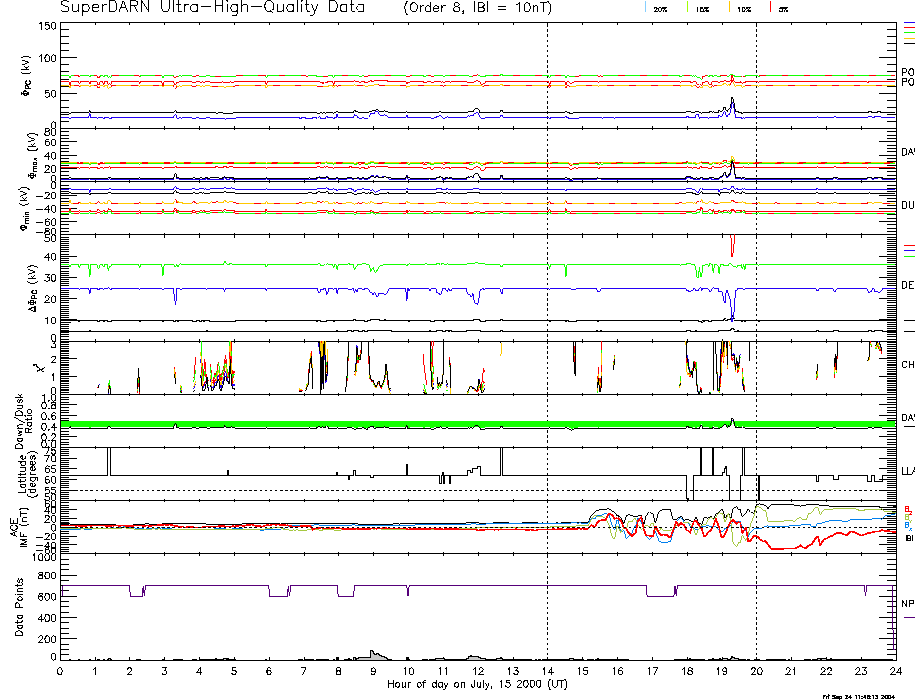Click the purple data points line near hour 12
915x700 pixels.
point(477,586)
